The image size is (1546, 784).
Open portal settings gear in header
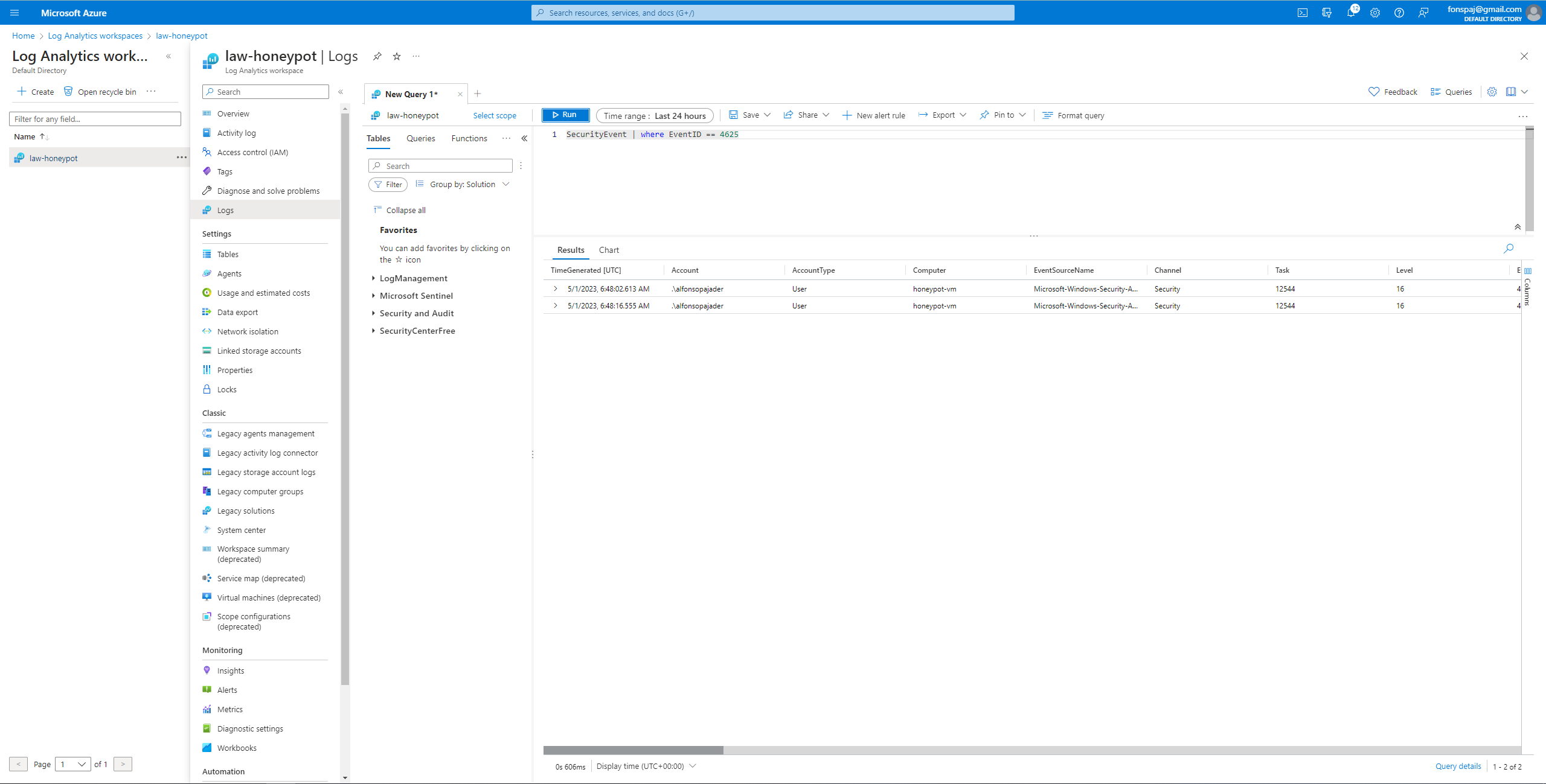1375,13
